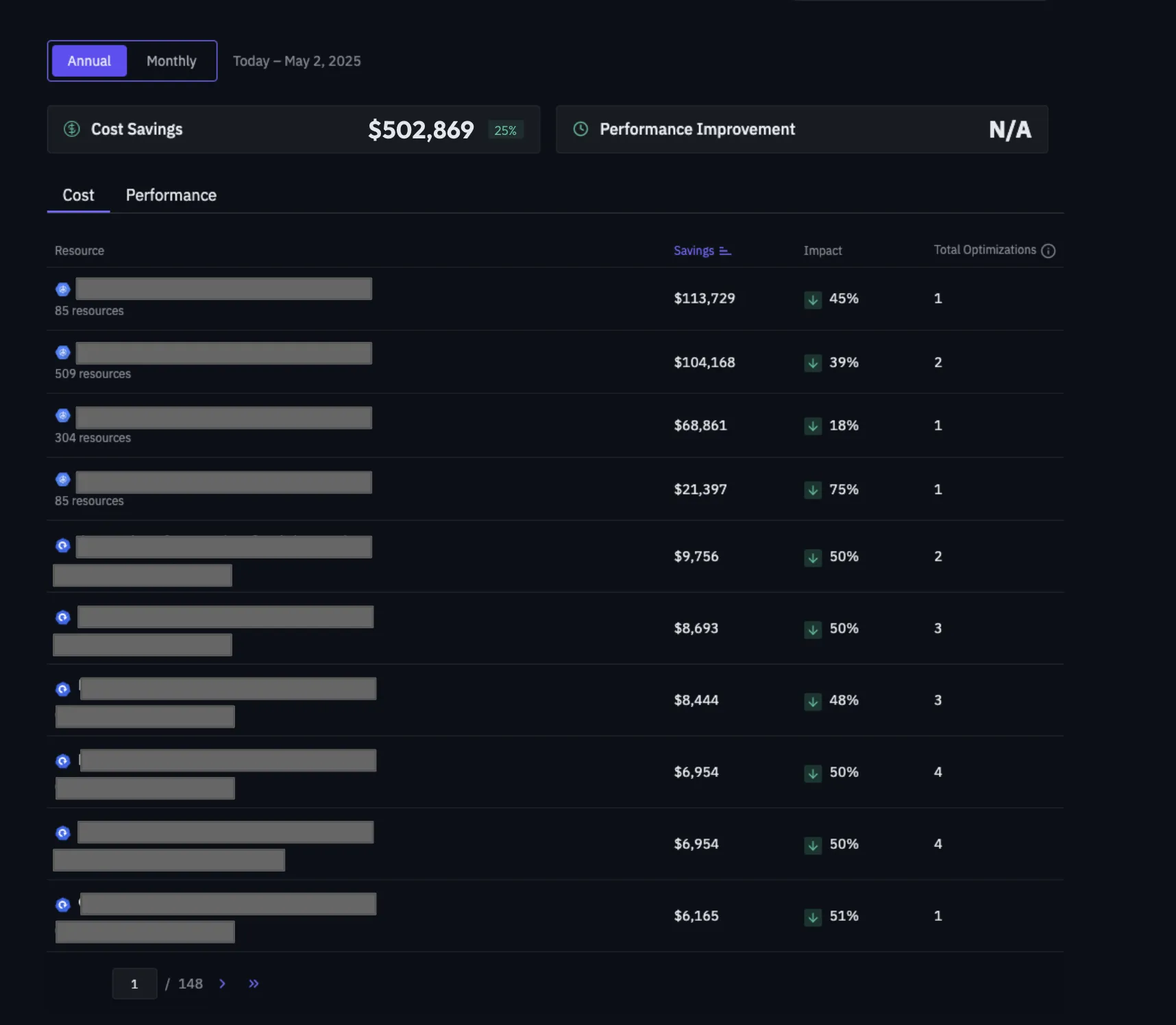1176x1025 pixels.
Task: Click workload icon in $8,693 row
Action: [x=63, y=618]
